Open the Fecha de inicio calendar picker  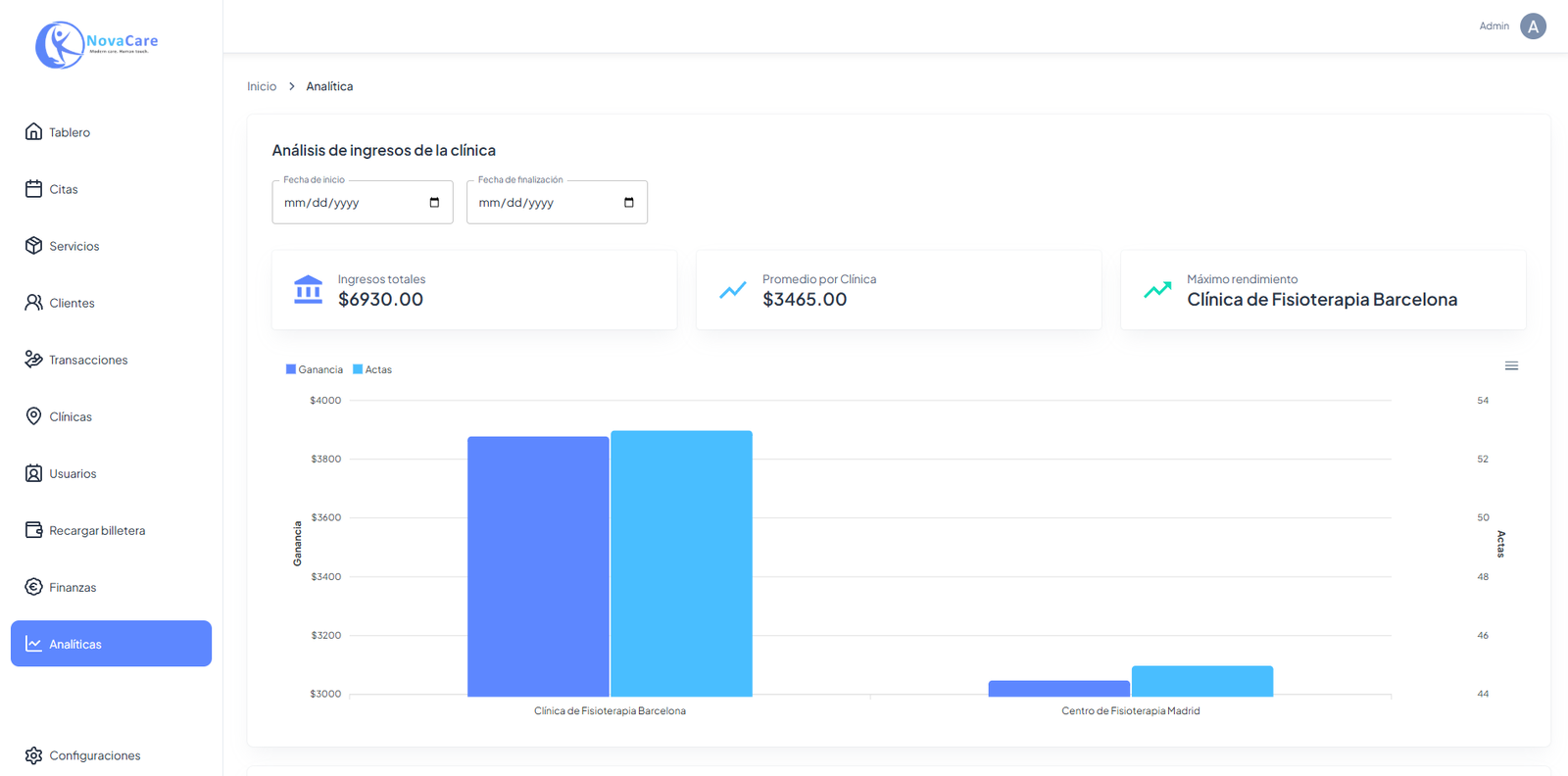click(x=434, y=203)
